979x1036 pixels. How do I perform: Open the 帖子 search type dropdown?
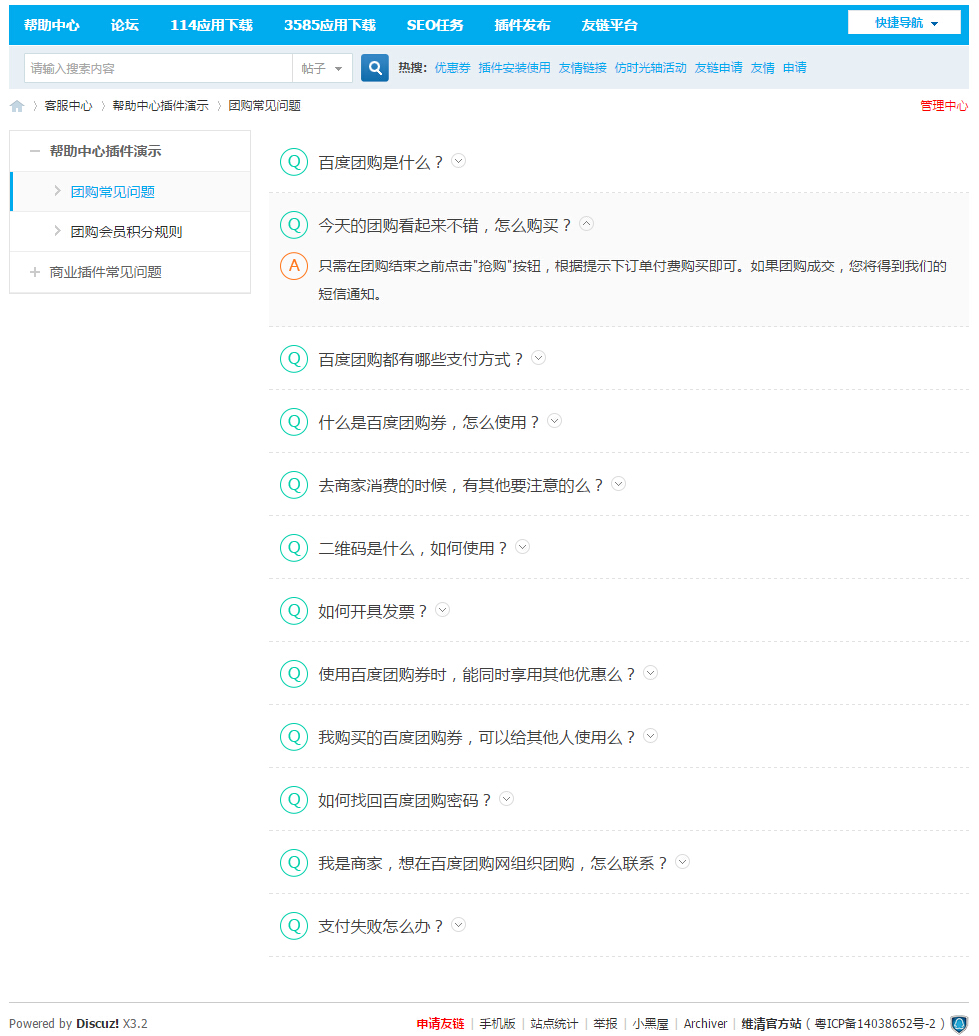click(x=322, y=68)
